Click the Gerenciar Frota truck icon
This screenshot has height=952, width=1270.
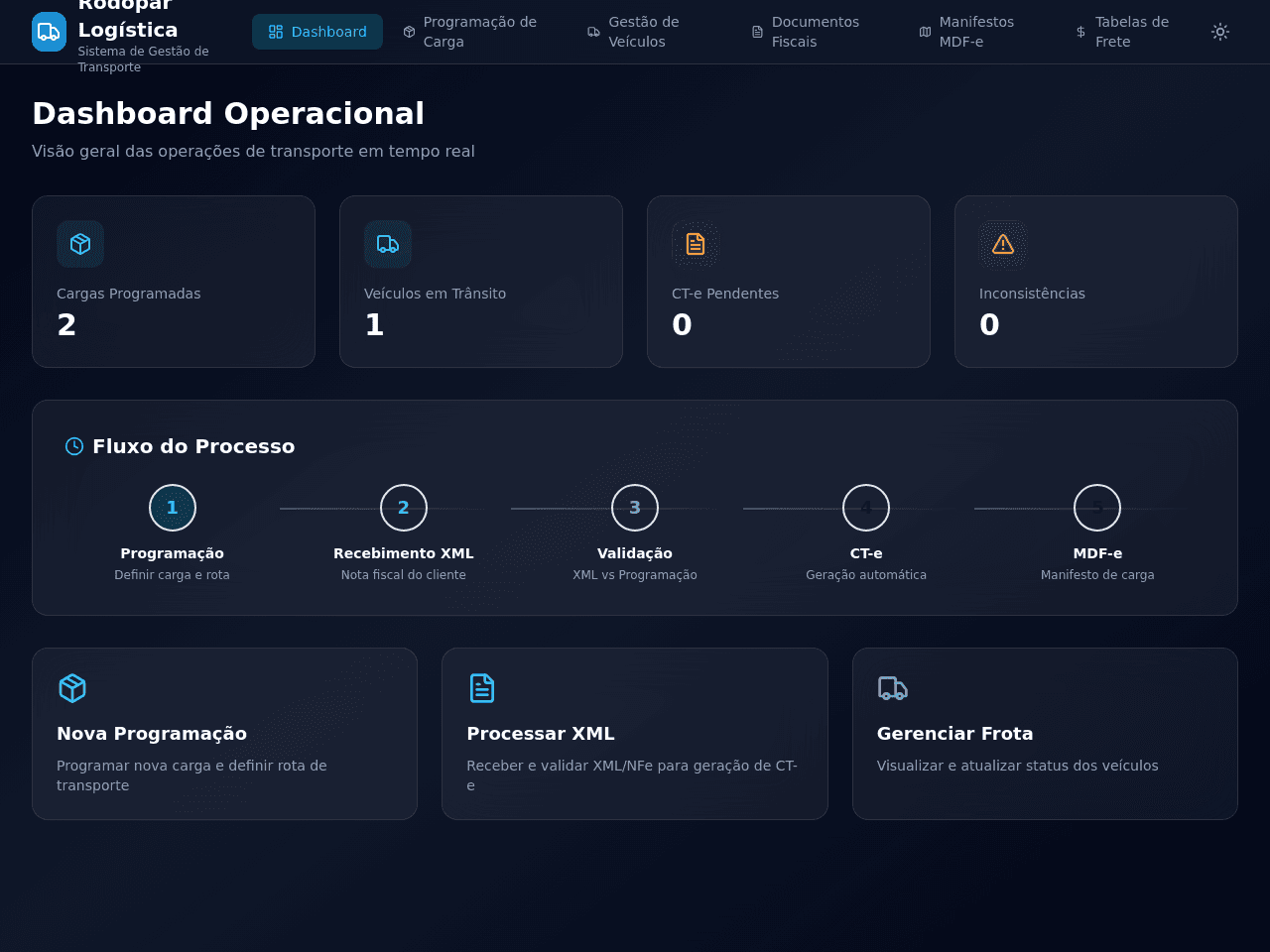click(x=893, y=688)
